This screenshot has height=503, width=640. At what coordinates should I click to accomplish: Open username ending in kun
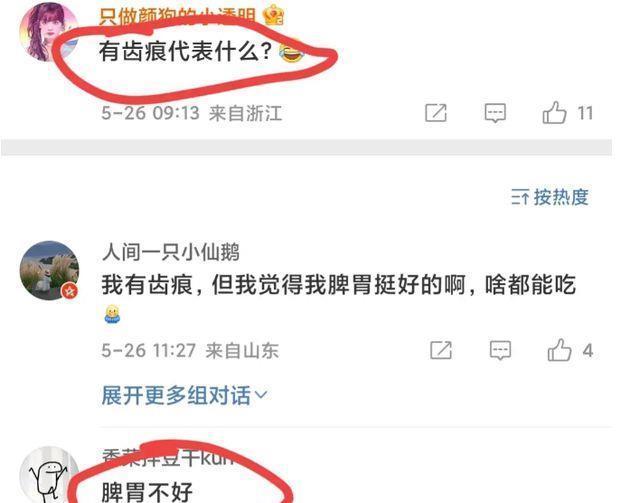tap(168, 458)
